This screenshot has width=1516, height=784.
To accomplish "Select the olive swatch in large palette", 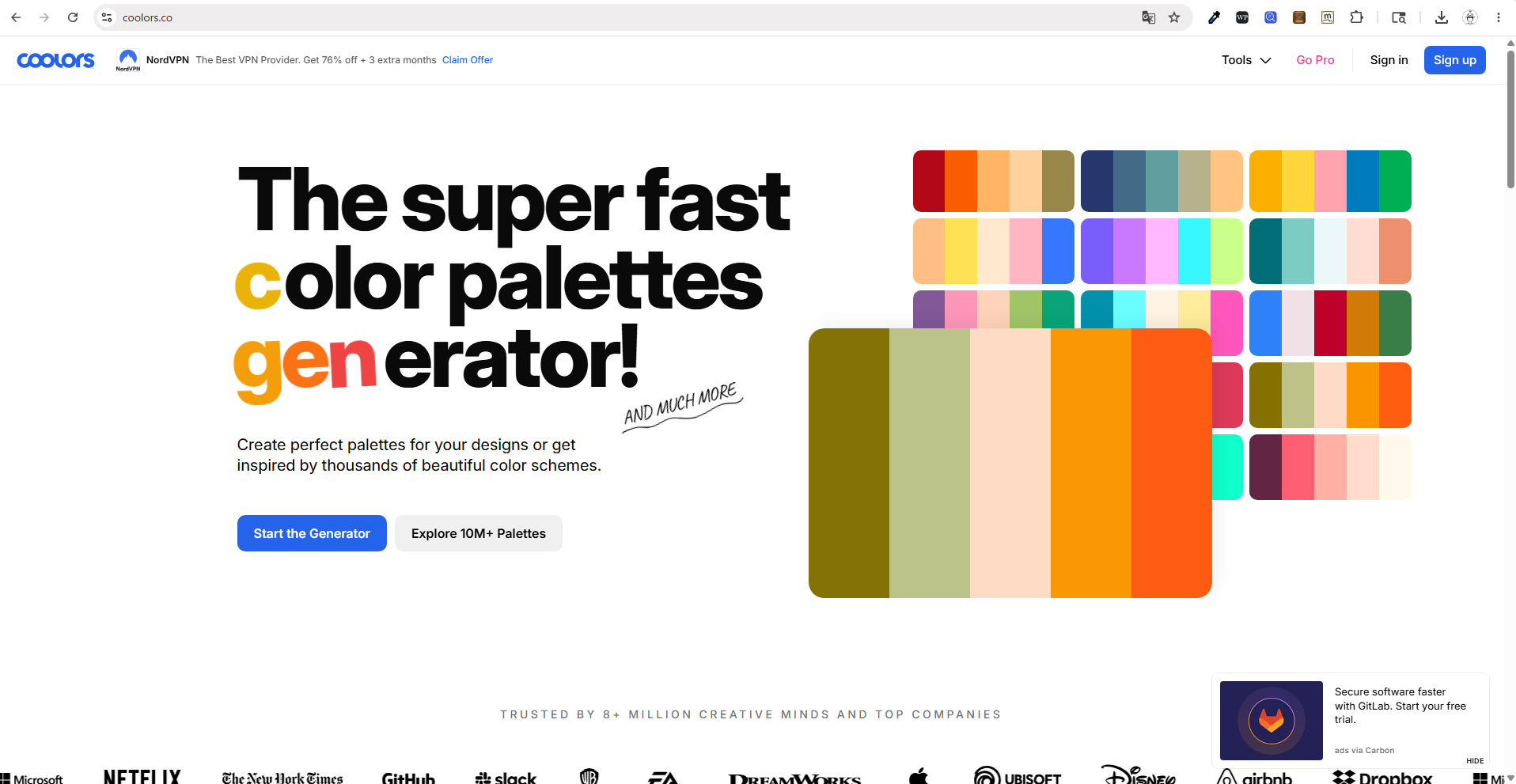I will (x=849, y=463).
